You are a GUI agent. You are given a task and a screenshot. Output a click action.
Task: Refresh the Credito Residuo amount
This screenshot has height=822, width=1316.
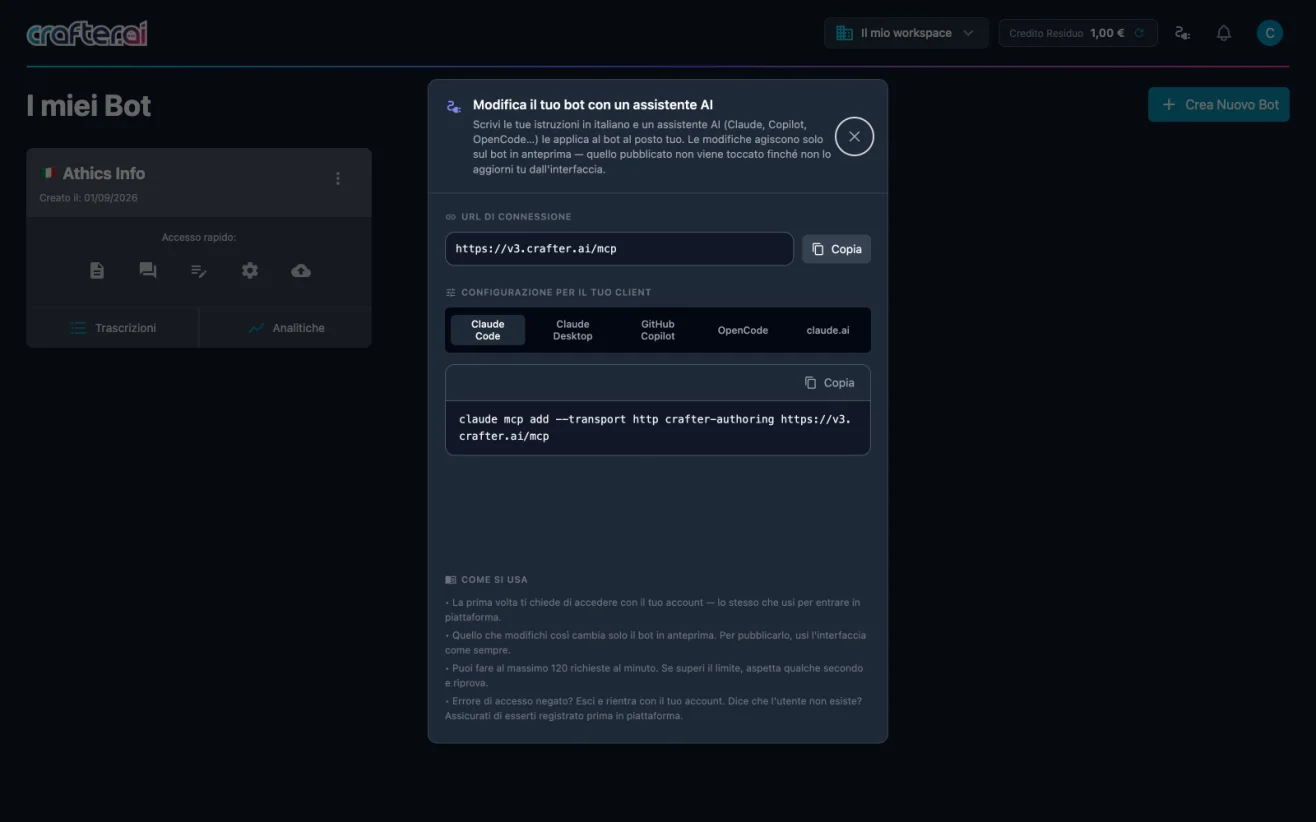(1139, 33)
